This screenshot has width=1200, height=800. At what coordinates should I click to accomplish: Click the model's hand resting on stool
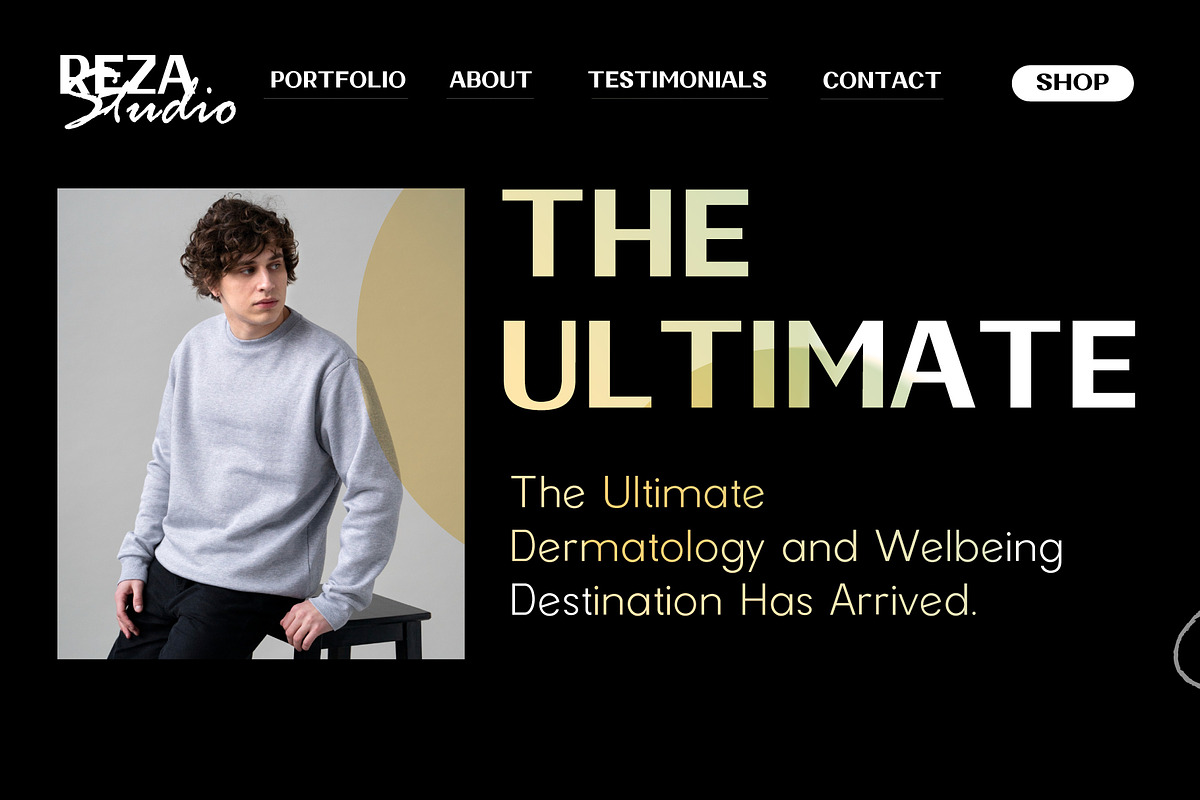305,625
